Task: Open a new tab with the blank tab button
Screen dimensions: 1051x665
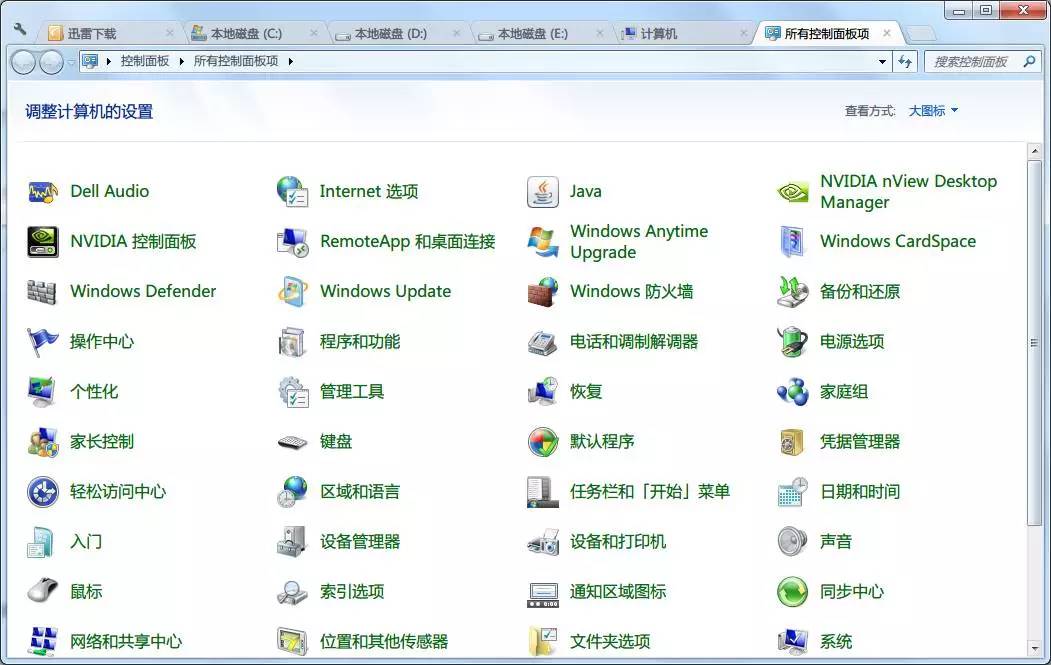Action: tap(921, 34)
